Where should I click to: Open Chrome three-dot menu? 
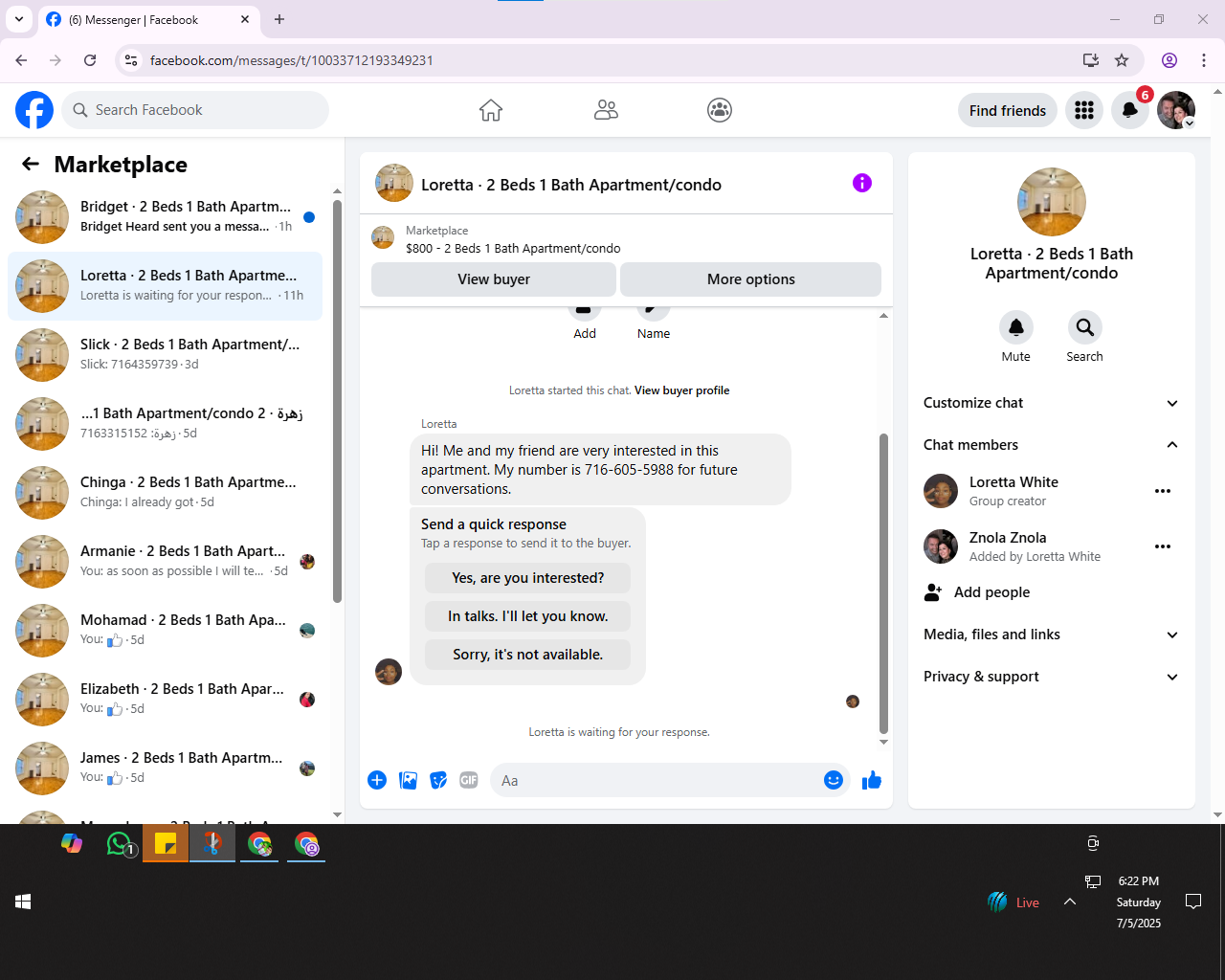[1204, 60]
